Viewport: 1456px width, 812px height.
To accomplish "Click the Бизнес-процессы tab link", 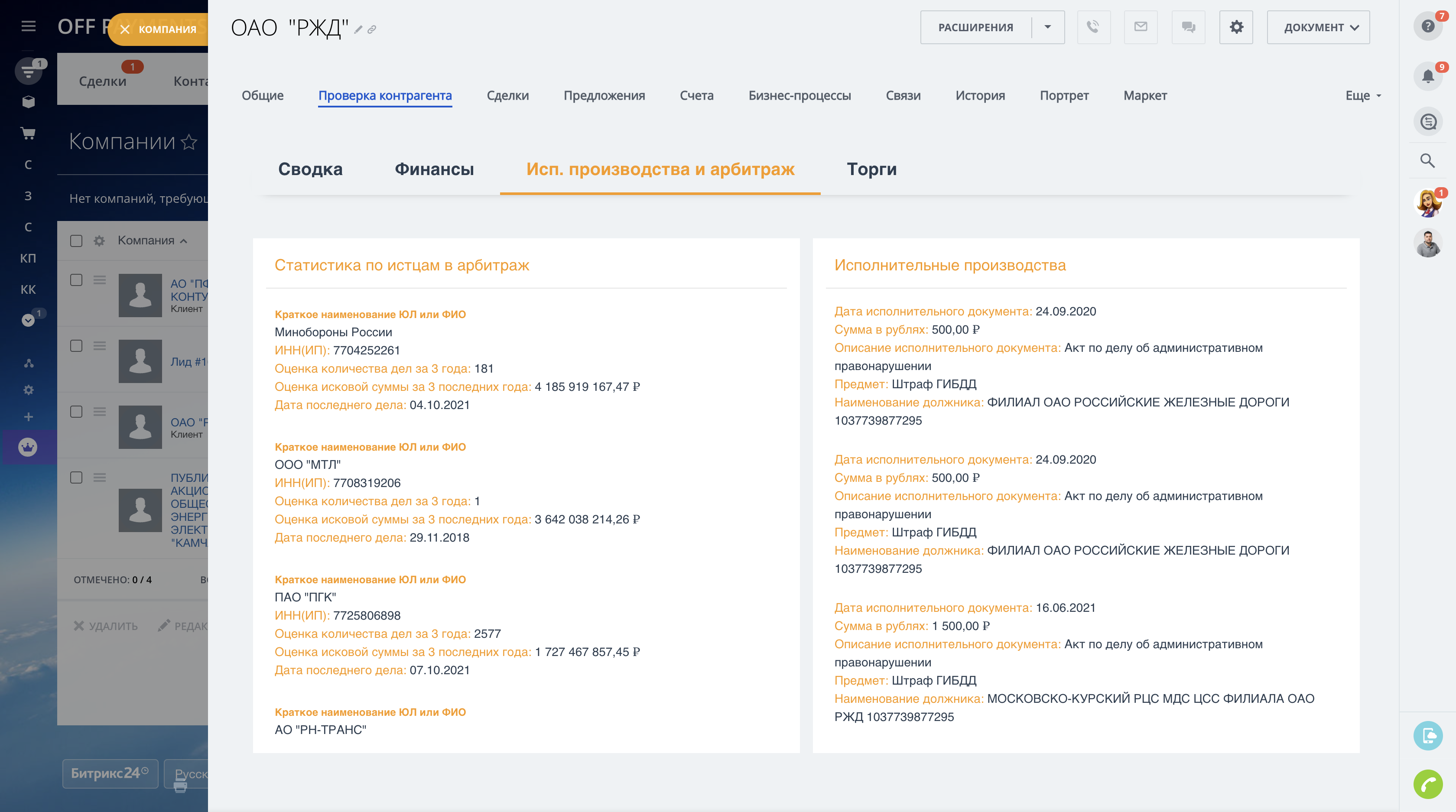I will (799, 95).
